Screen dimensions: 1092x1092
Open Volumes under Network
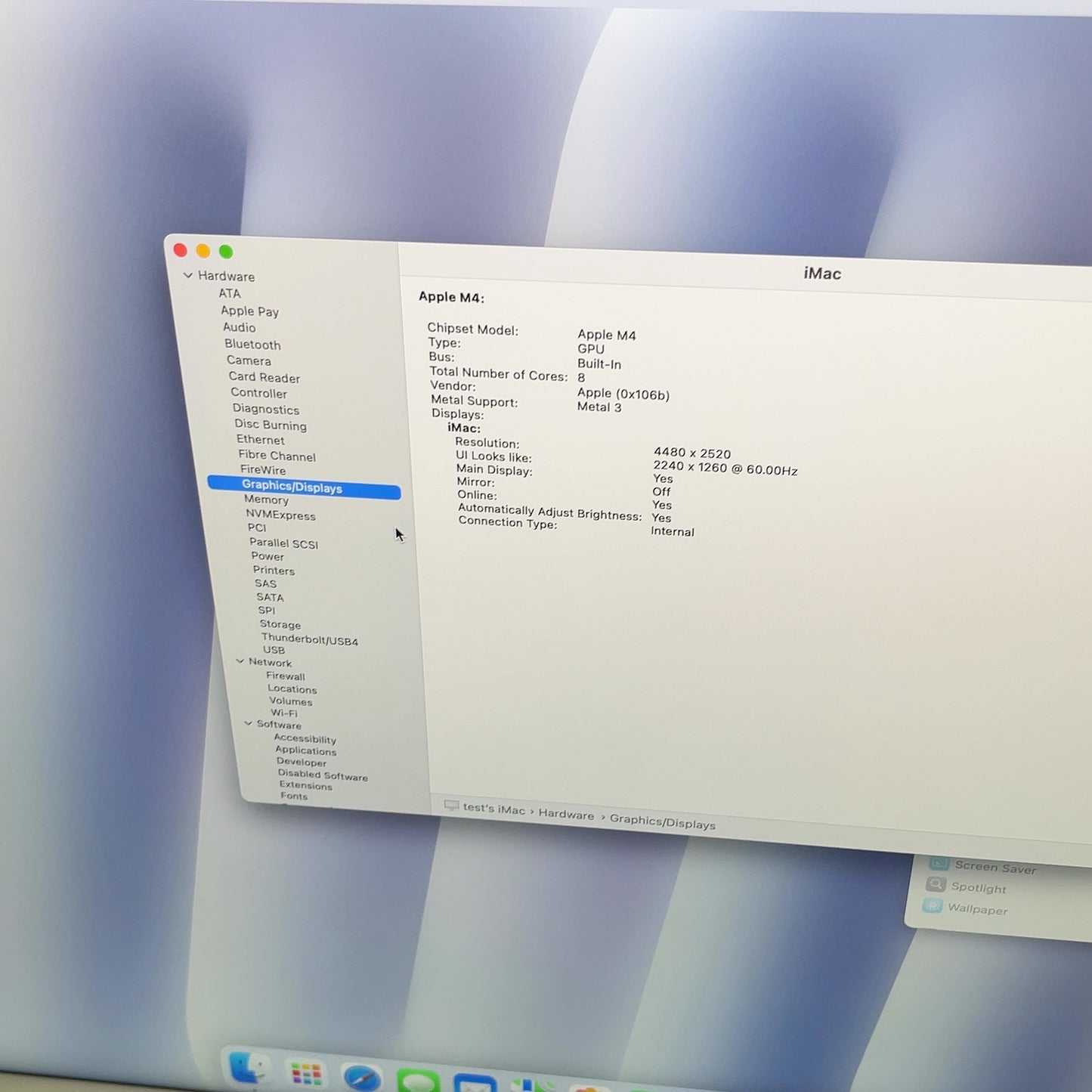(x=290, y=701)
